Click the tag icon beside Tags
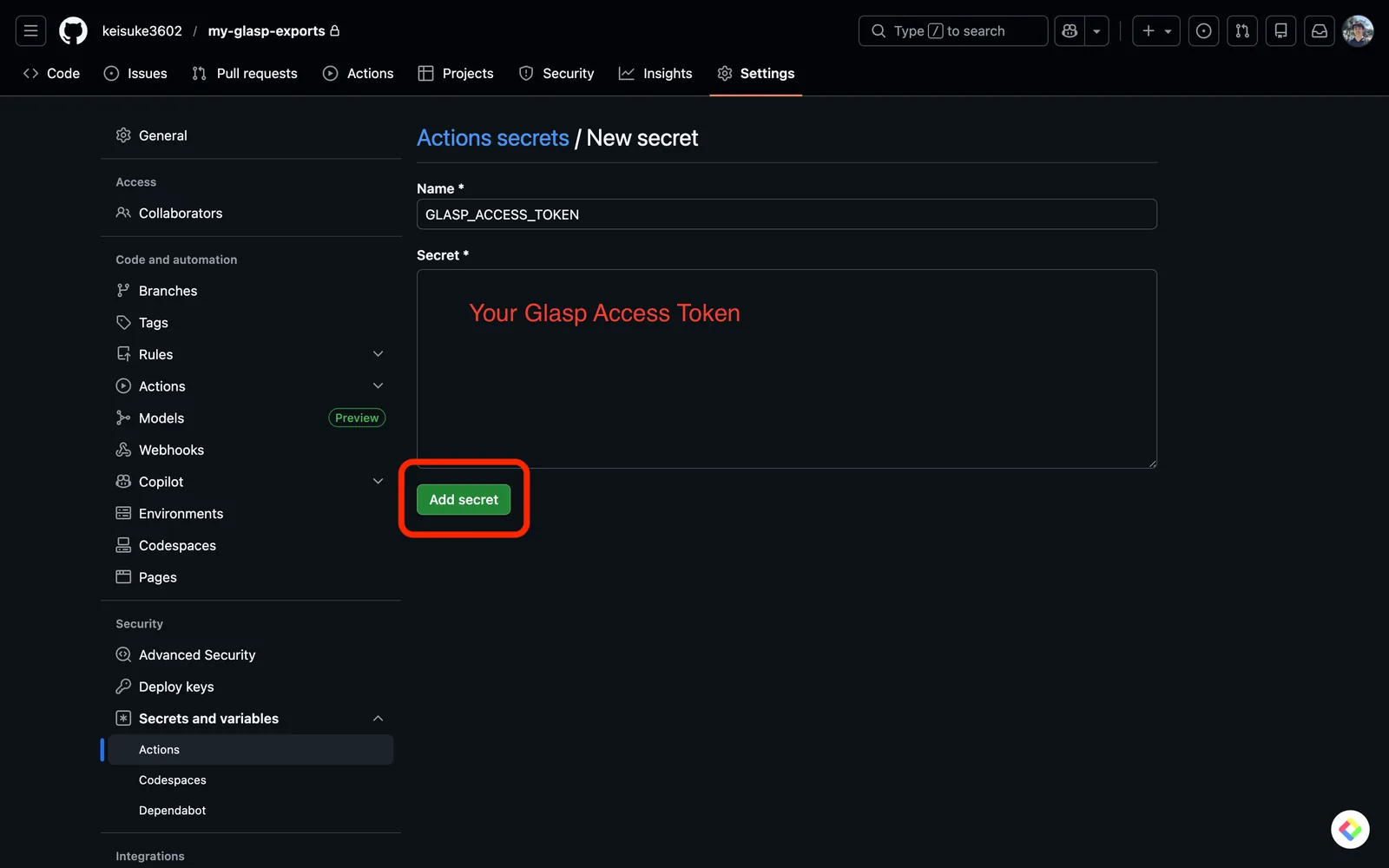The width and height of the screenshot is (1389, 868). (x=123, y=323)
